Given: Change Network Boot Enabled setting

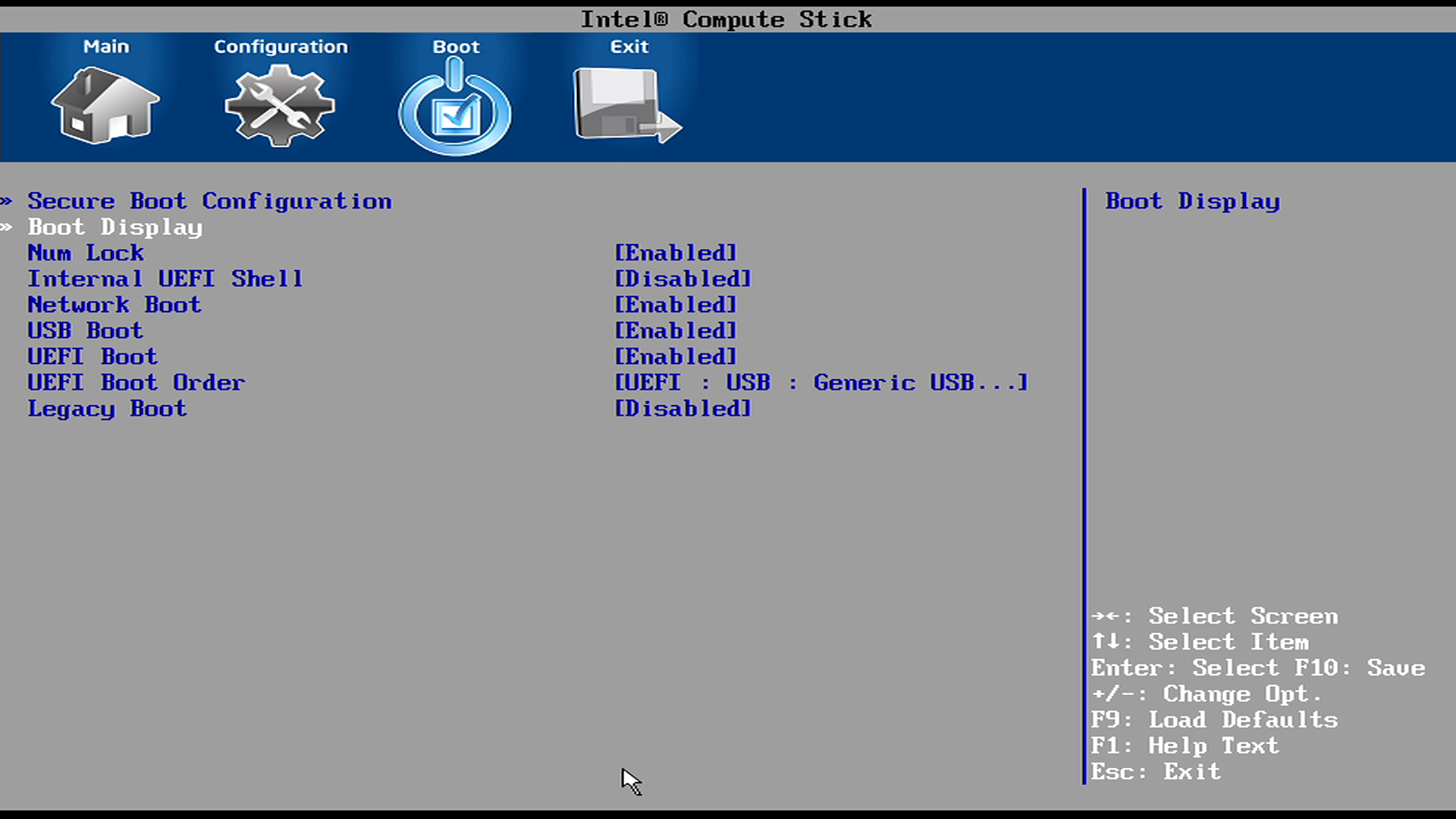Looking at the screenshot, I should [675, 305].
